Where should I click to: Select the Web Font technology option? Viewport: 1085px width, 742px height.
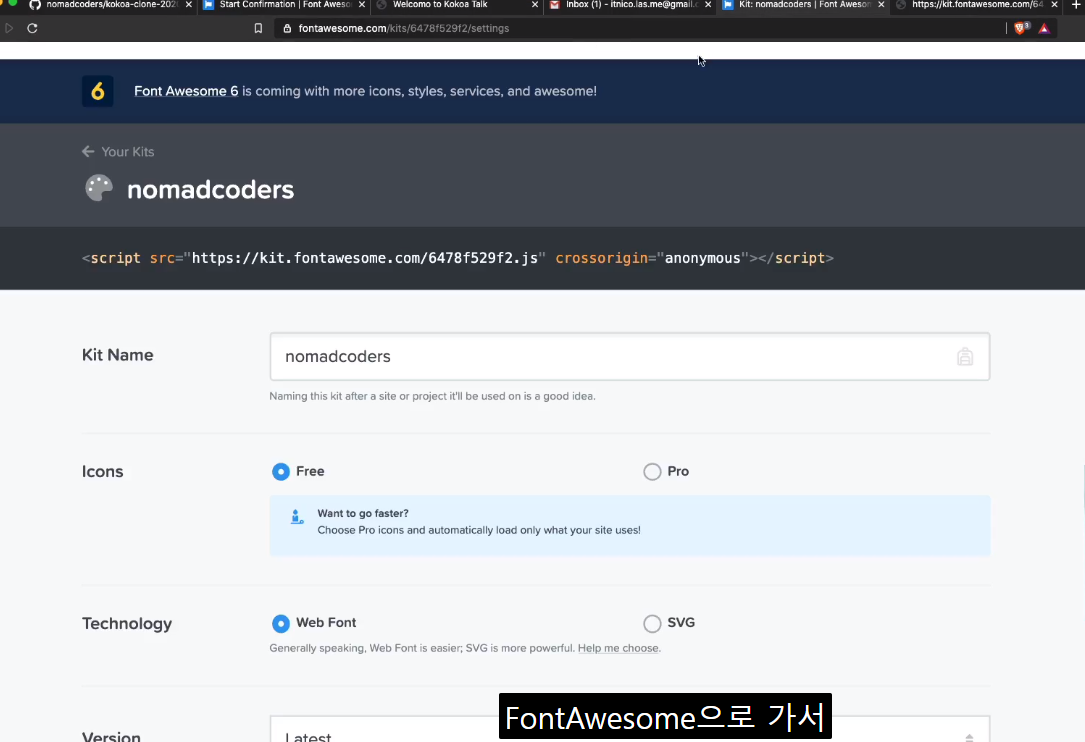pos(280,623)
